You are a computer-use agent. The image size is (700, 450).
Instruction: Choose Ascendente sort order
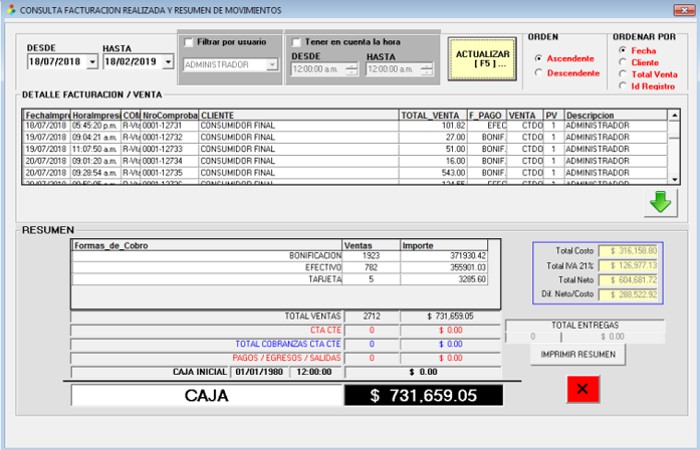click(540, 58)
